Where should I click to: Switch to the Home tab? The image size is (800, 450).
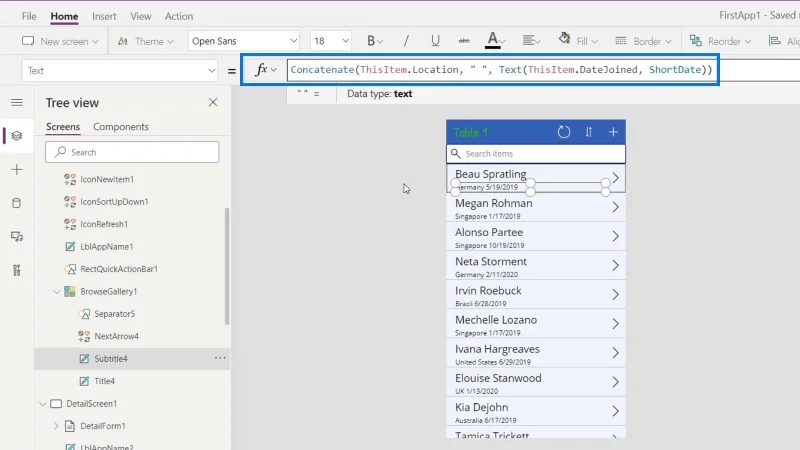(64, 16)
